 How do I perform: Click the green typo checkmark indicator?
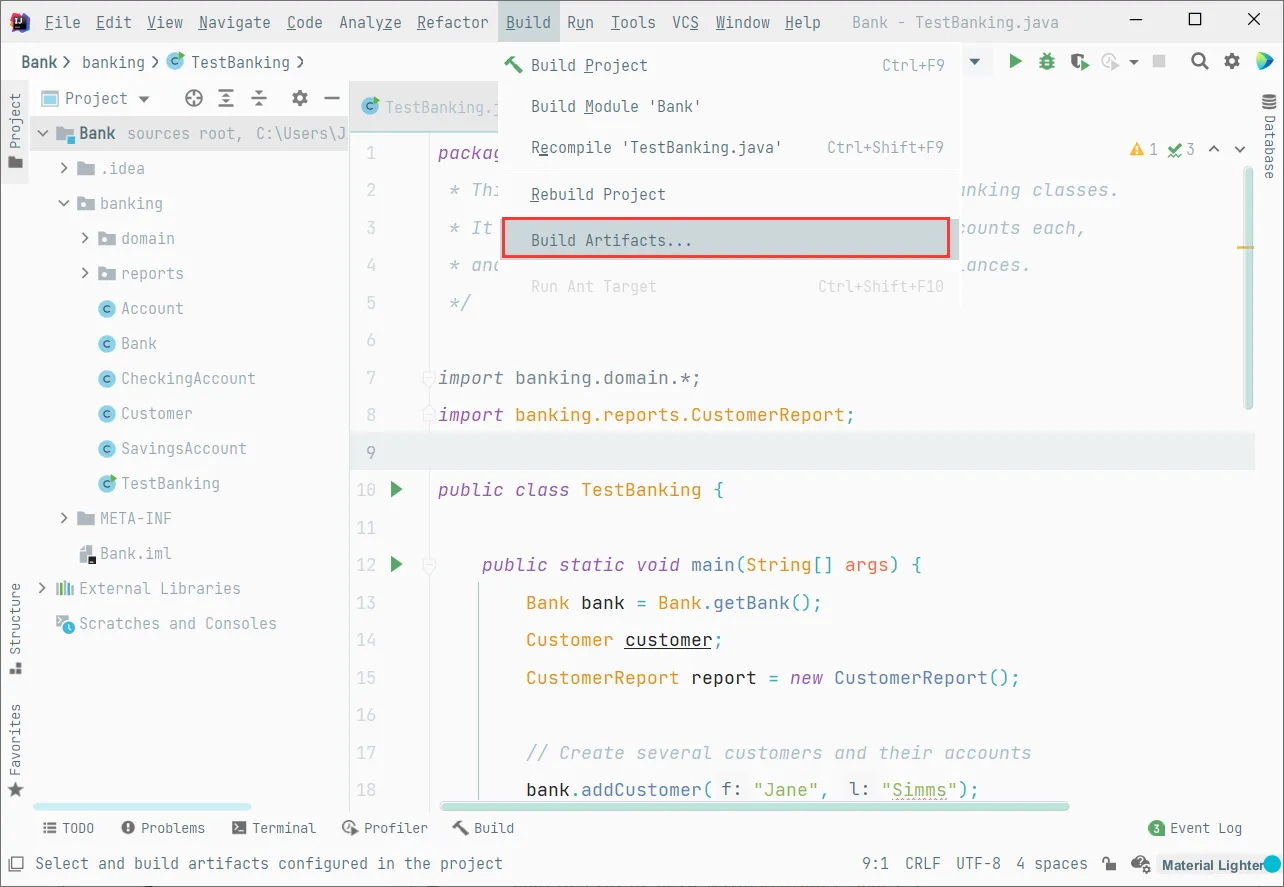pos(1181,150)
